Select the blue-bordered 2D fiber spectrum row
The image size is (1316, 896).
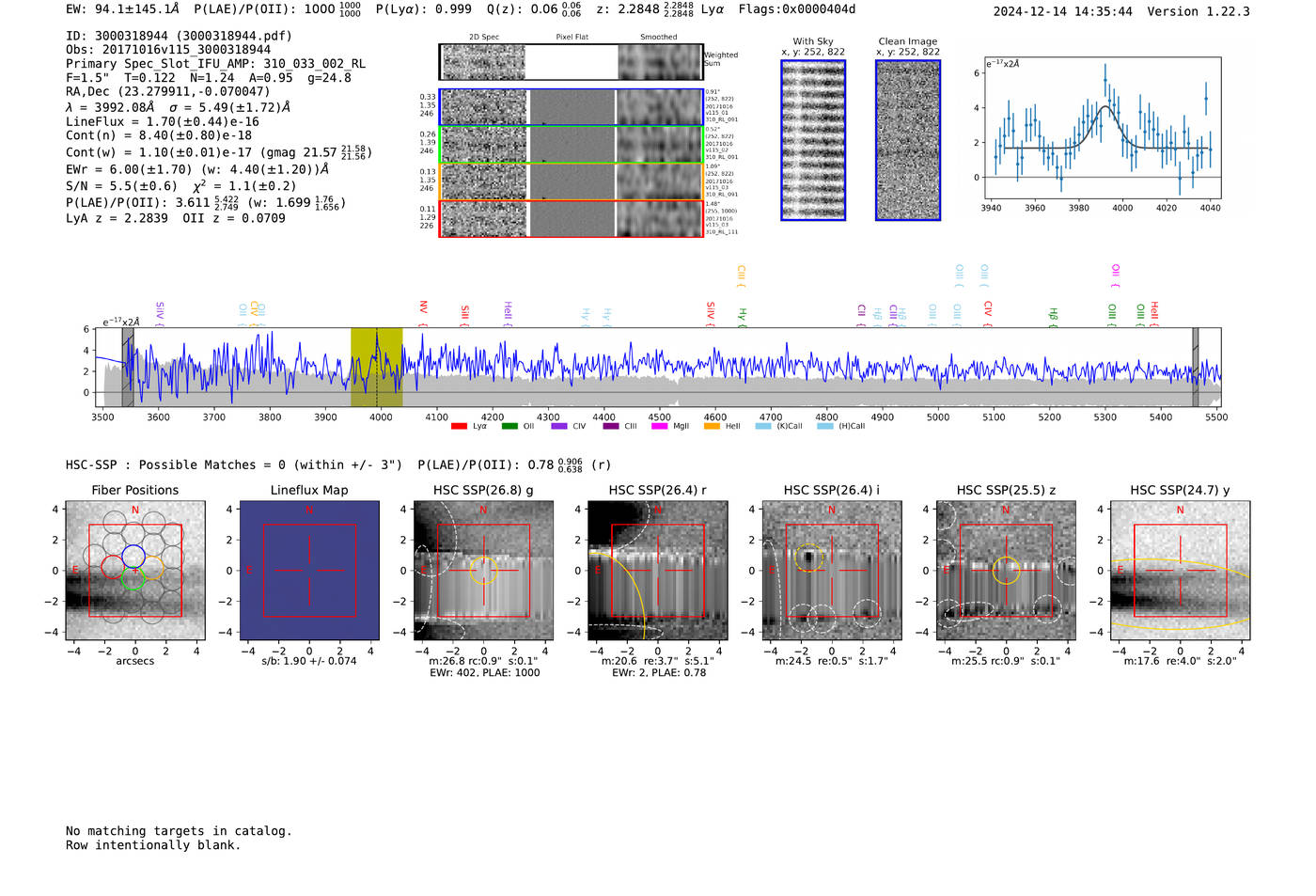(571, 107)
